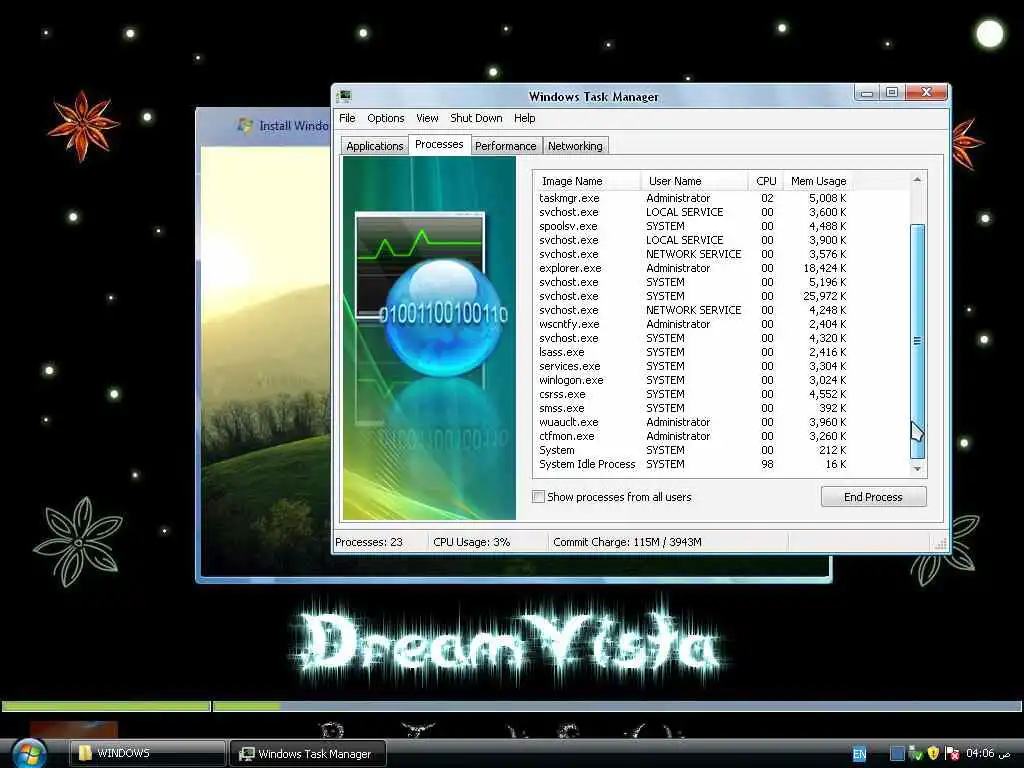The image size is (1024, 768).
Task: Select the Processes tab
Action: [x=439, y=144]
